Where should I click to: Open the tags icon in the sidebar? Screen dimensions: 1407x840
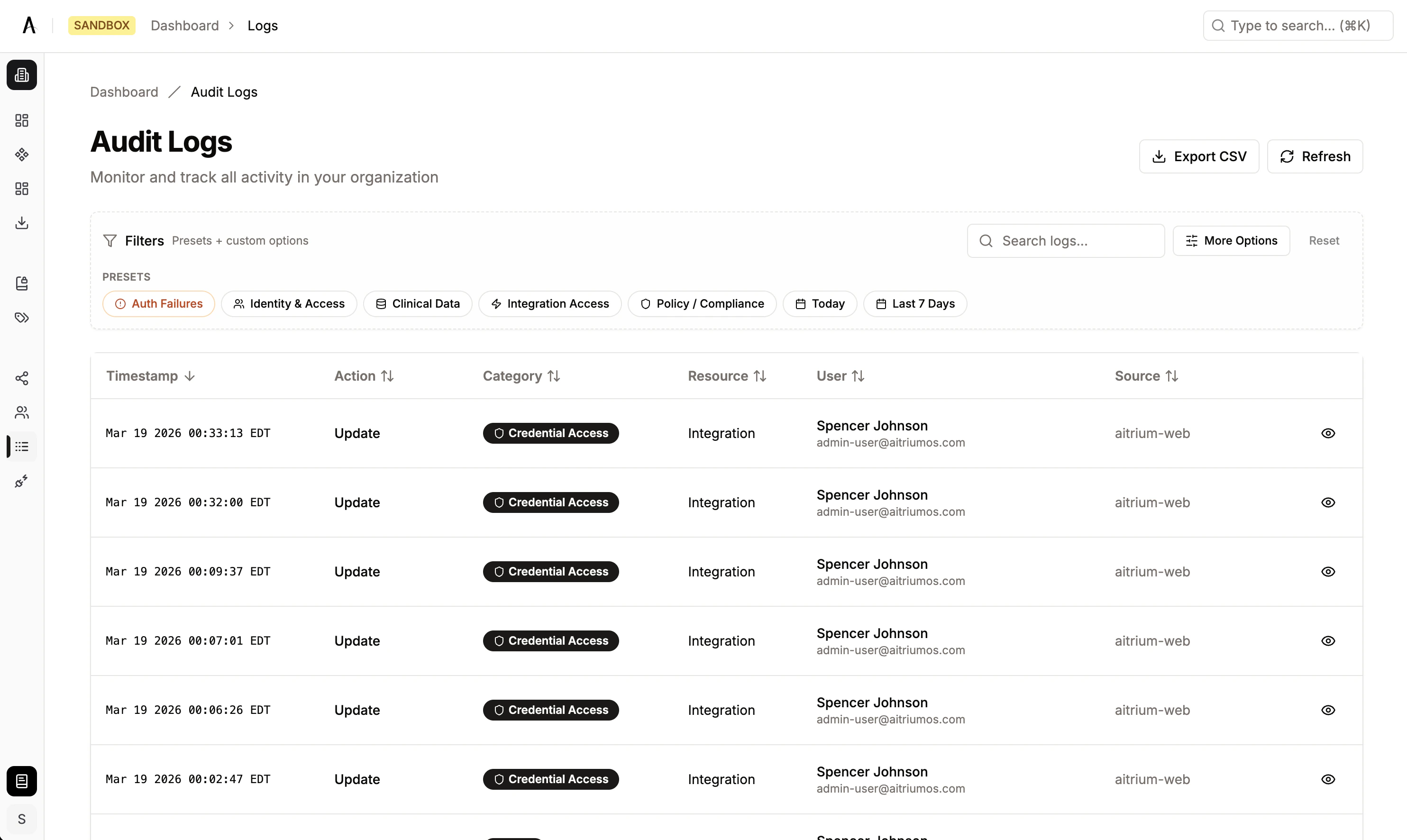click(x=21, y=318)
